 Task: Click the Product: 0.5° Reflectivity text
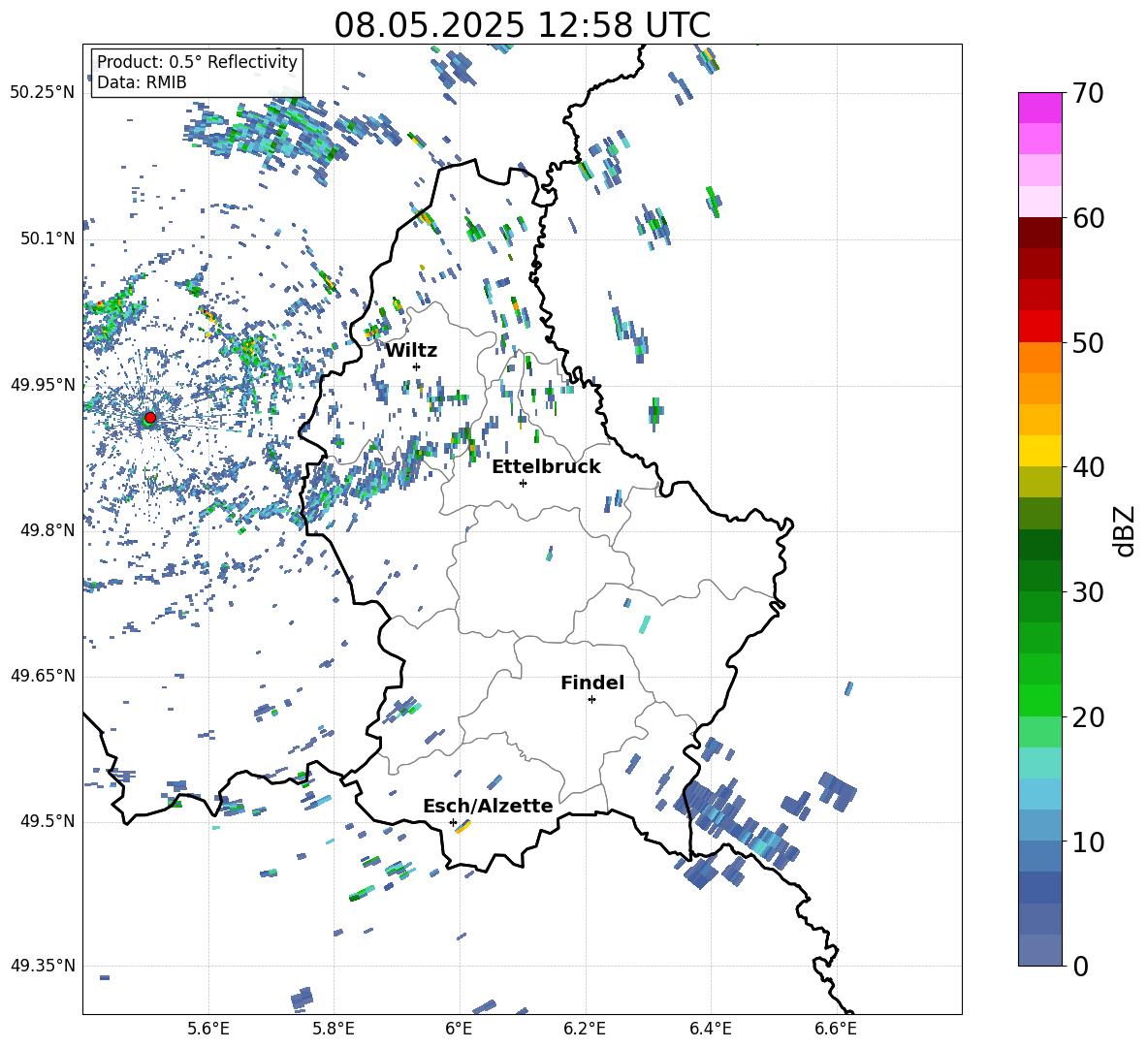pyautogui.click(x=197, y=61)
